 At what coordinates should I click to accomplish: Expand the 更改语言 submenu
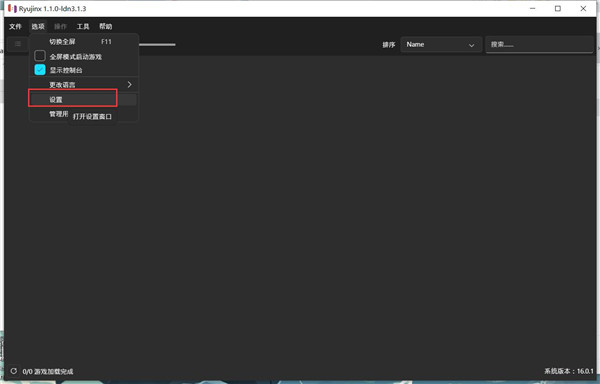pyautogui.click(x=83, y=85)
